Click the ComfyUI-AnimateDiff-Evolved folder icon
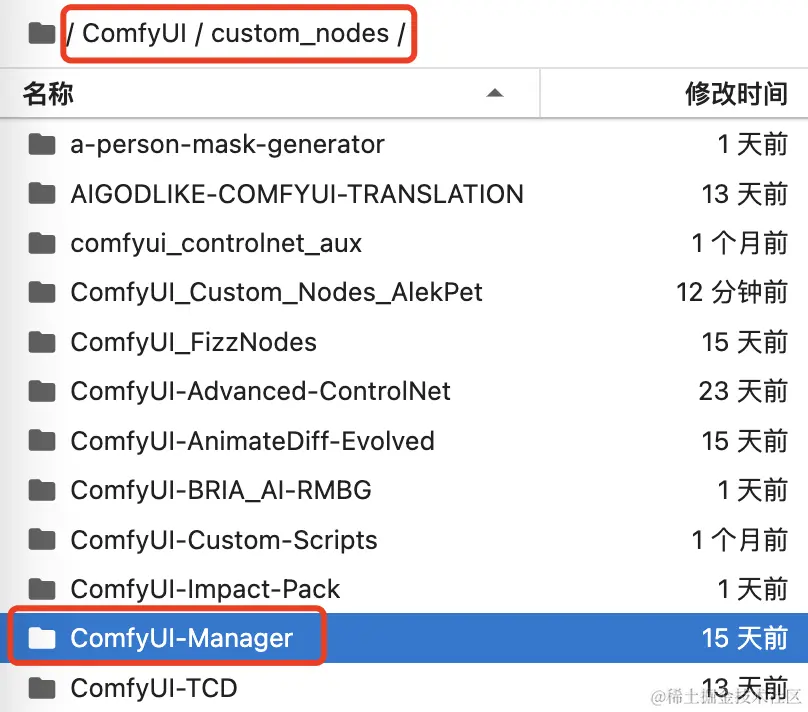 pyautogui.click(x=42, y=441)
